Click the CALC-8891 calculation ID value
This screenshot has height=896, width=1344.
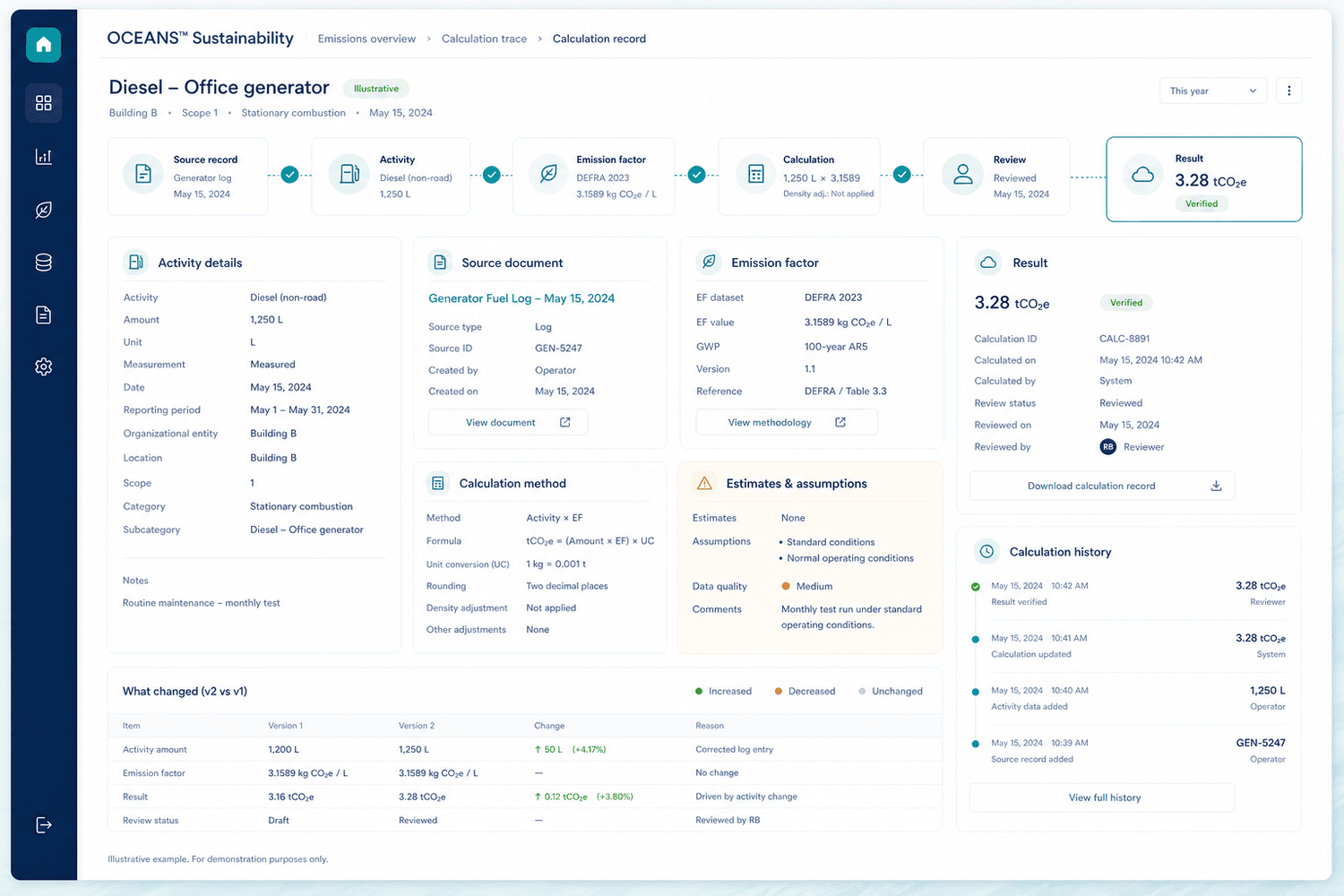pyautogui.click(x=1124, y=339)
